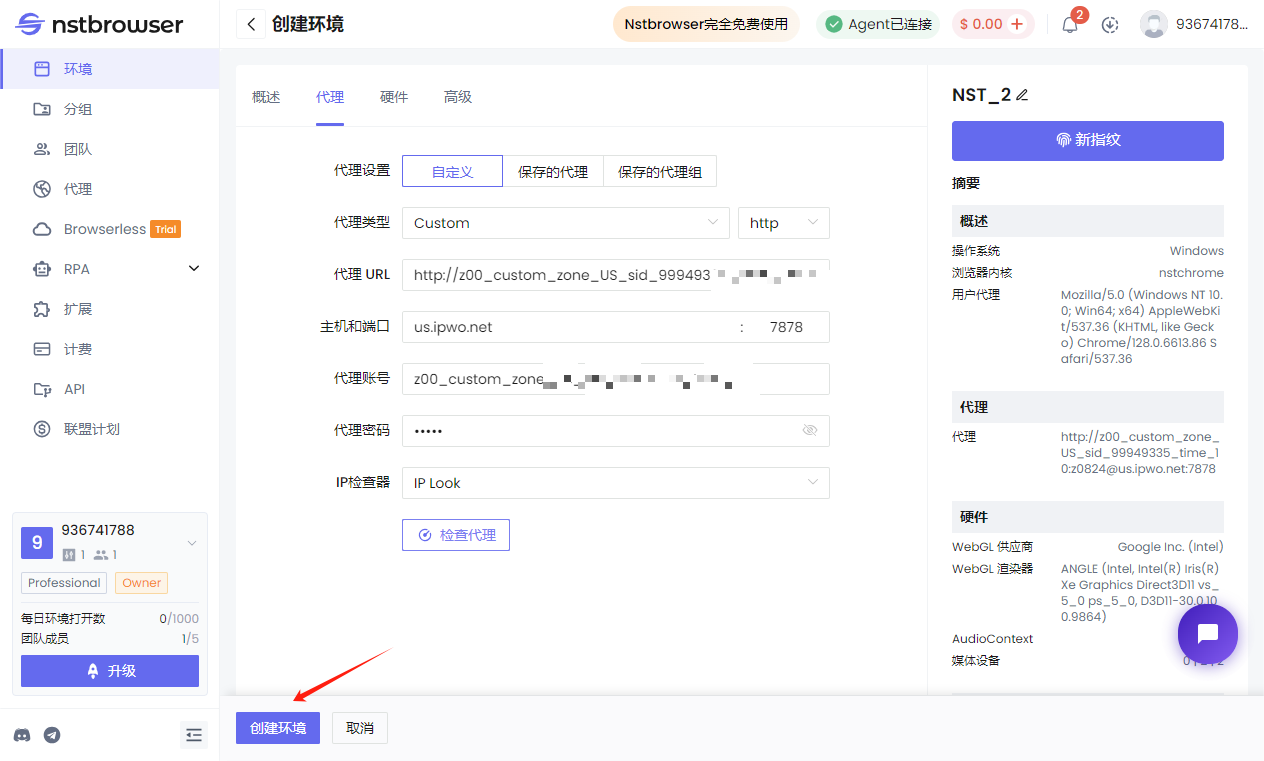Open the 计费 billing section
The height and width of the screenshot is (761, 1264).
click(x=110, y=349)
